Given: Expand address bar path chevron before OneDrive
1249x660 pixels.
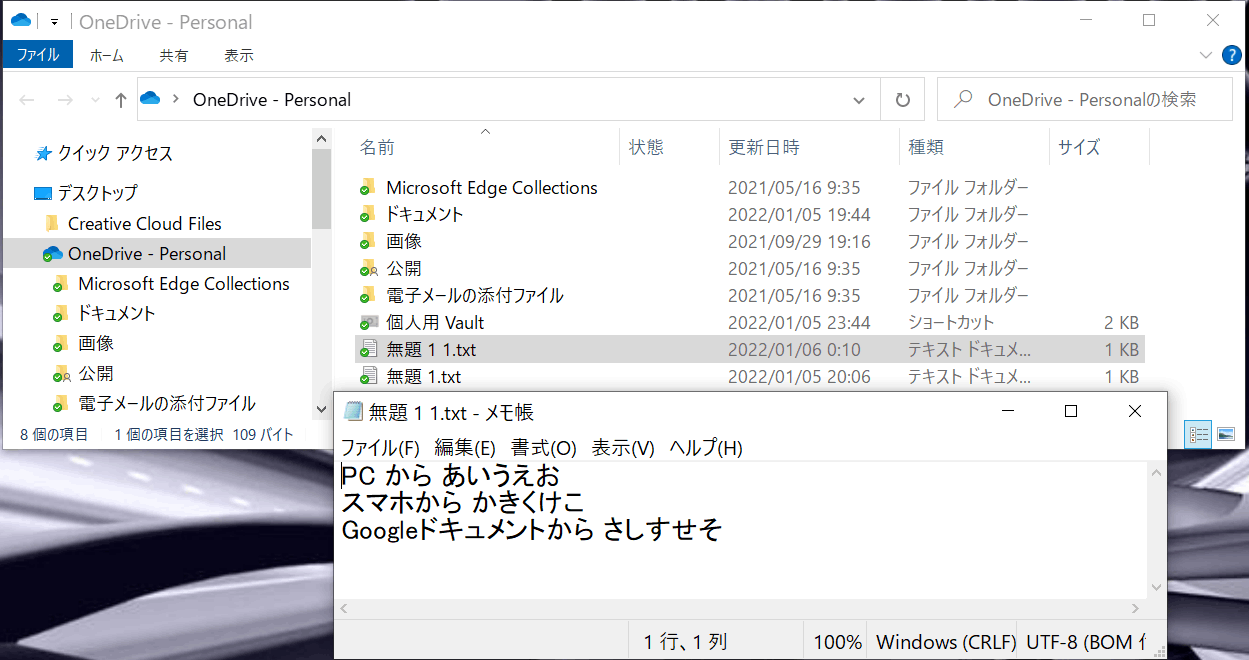Looking at the screenshot, I should pos(176,100).
